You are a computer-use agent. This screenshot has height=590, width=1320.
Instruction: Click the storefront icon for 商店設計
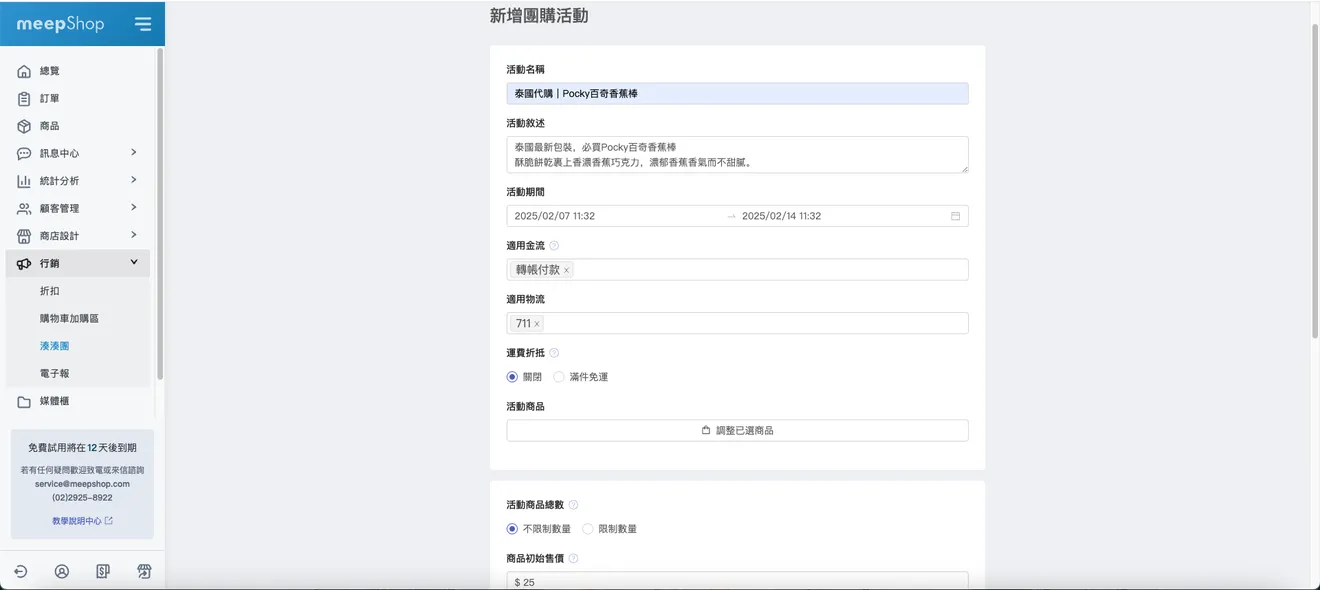point(24,236)
